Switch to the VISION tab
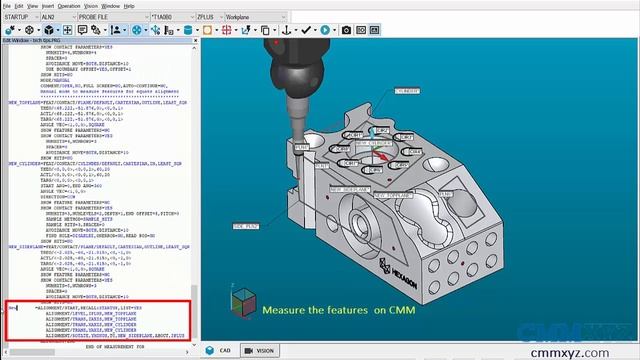640x360 pixels. [260, 351]
